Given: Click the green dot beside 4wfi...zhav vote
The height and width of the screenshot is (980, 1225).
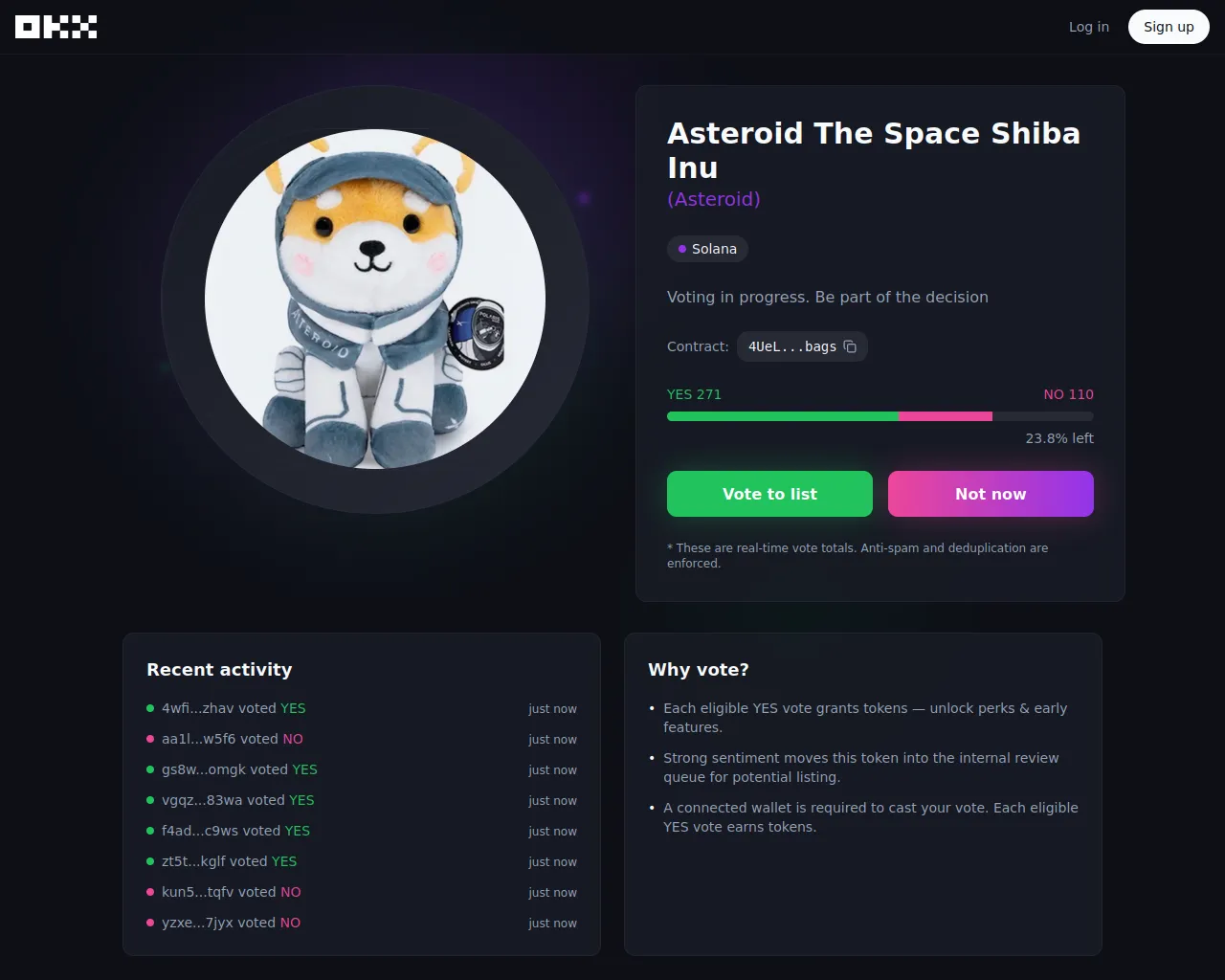Looking at the screenshot, I should [x=150, y=708].
